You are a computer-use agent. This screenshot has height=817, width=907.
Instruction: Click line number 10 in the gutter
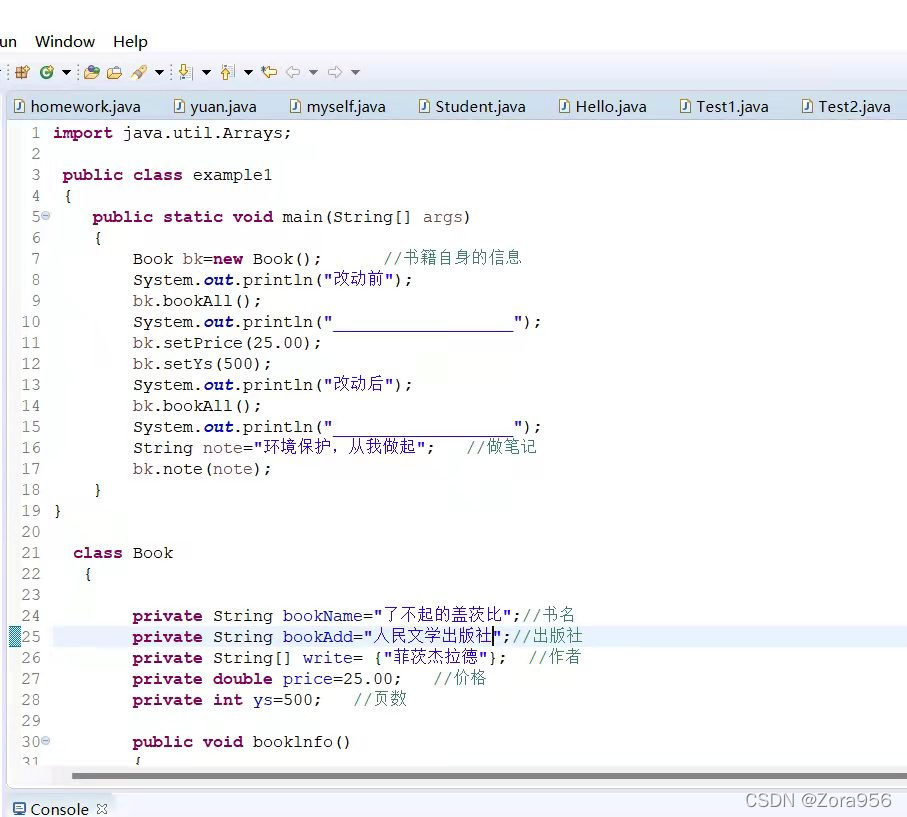pos(31,322)
